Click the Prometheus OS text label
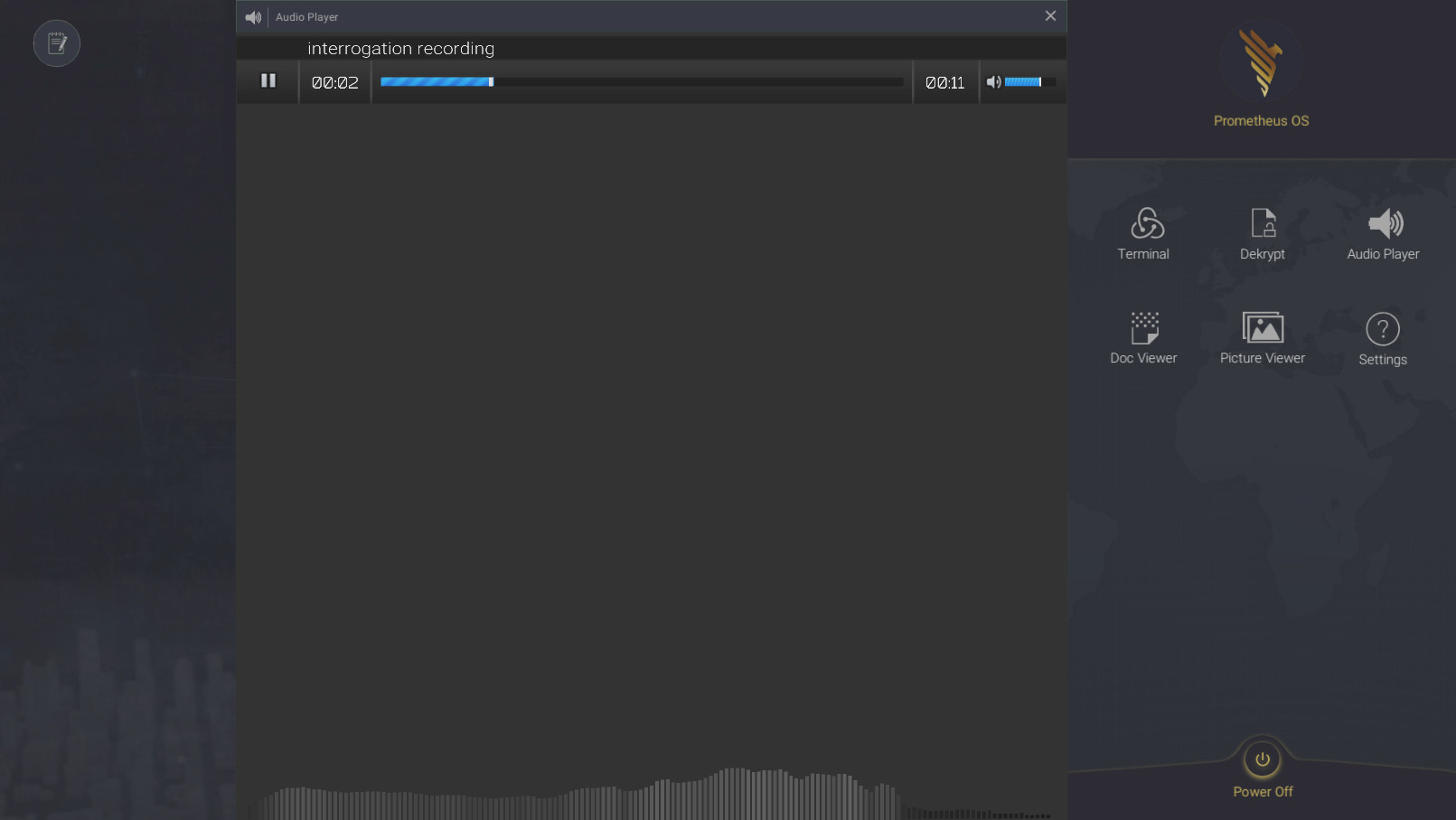The width and height of the screenshot is (1456, 820). pyautogui.click(x=1262, y=120)
